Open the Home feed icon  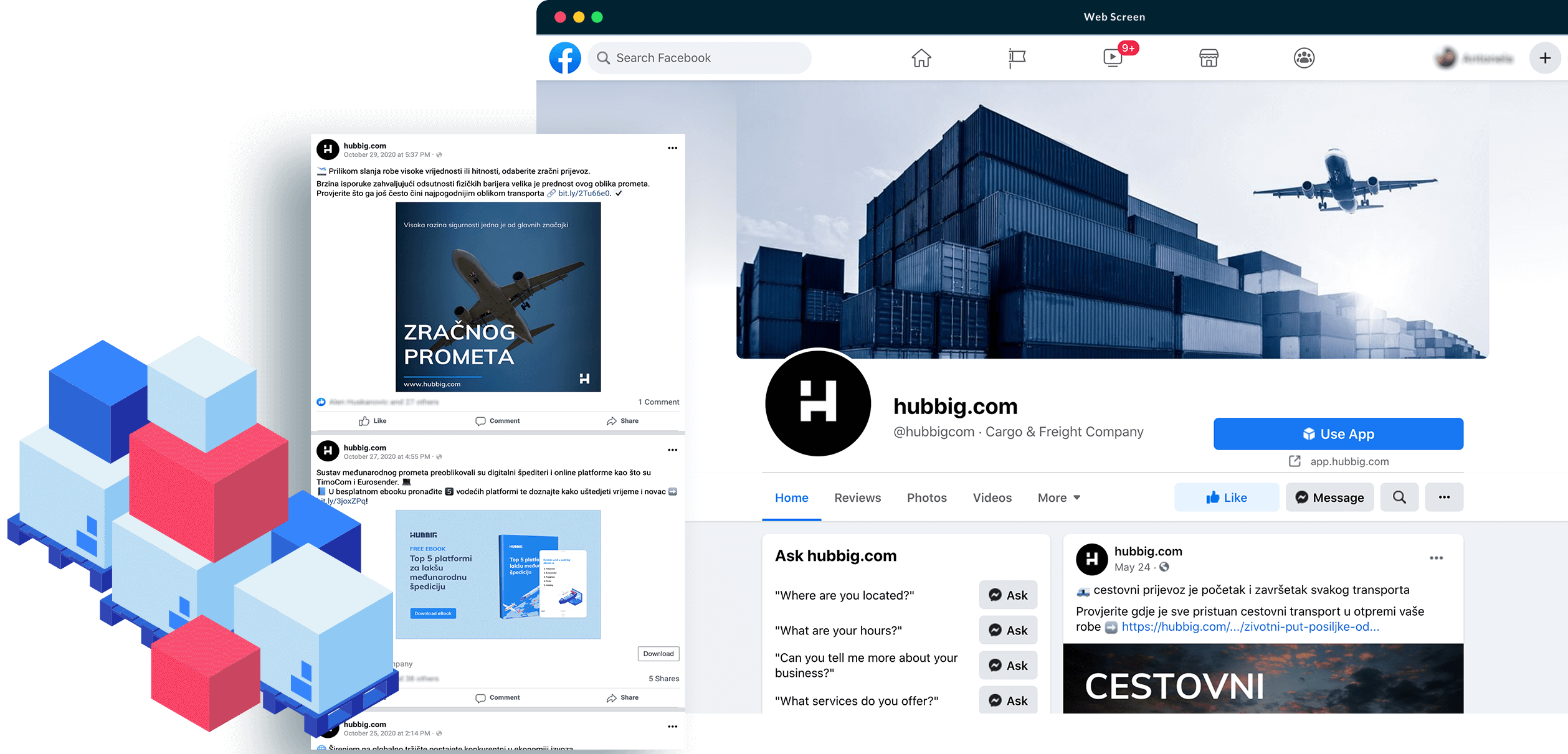921,58
